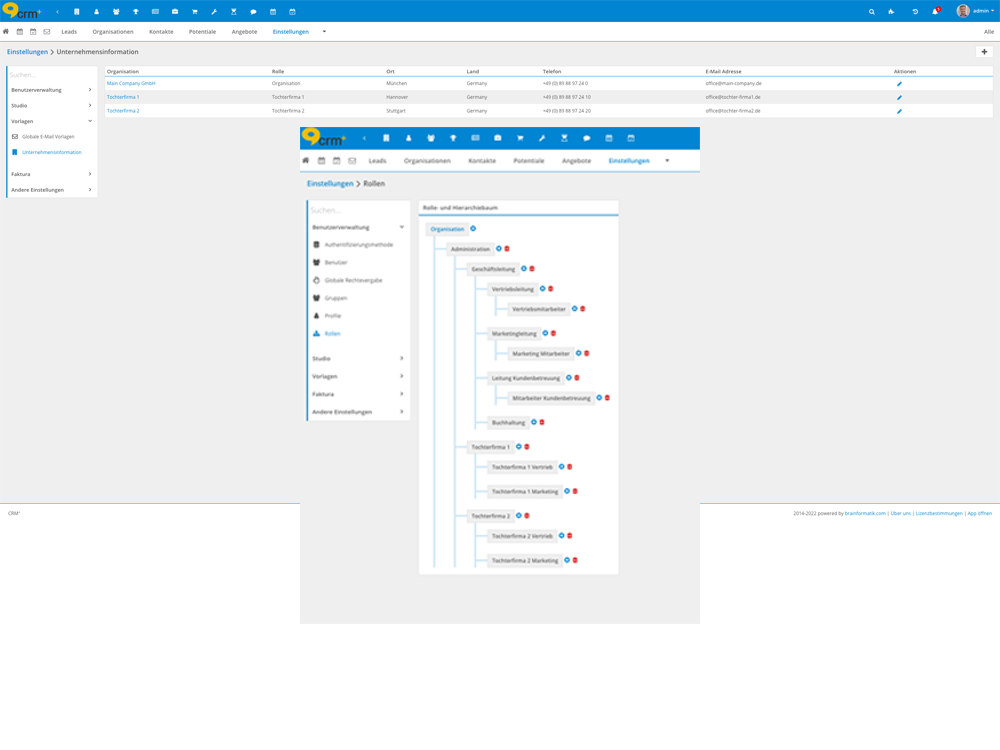Screen dimensions: 1000x750
Task: Click the speech bubble icon in top toolbar
Action: pyautogui.click(x=253, y=11)
